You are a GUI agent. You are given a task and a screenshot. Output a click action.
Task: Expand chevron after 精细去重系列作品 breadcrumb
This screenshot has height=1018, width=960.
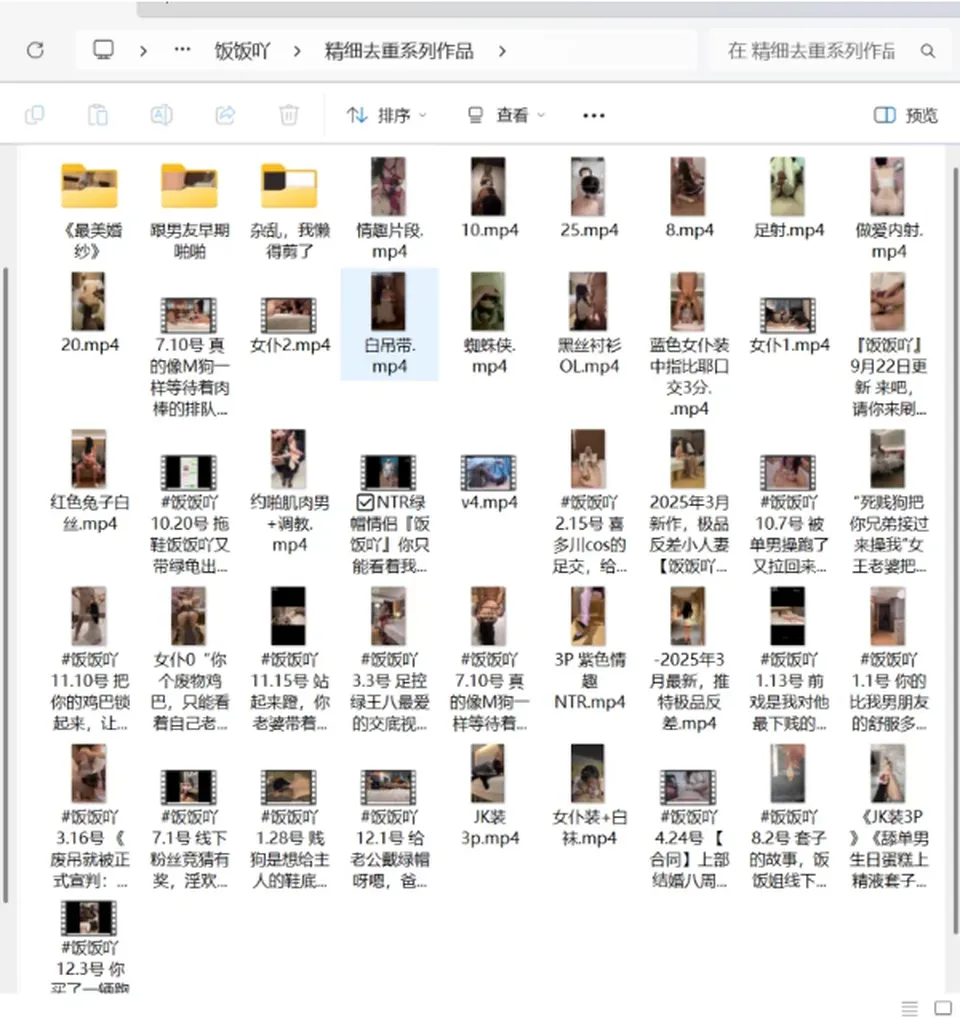pyautogui.click(x=502, y=51)
